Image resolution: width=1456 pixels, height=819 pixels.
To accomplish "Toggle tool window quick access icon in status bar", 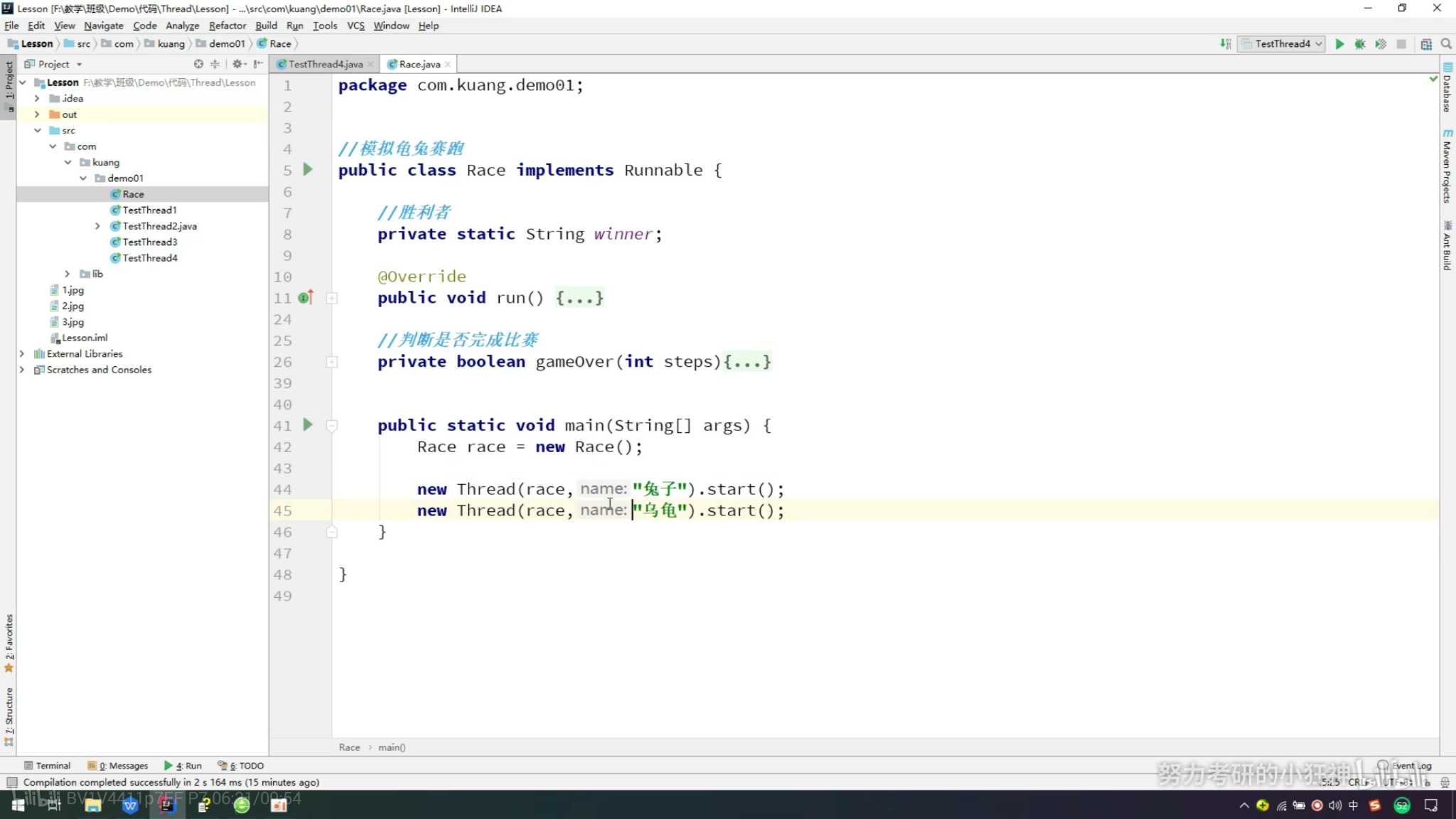I will 11,782.
